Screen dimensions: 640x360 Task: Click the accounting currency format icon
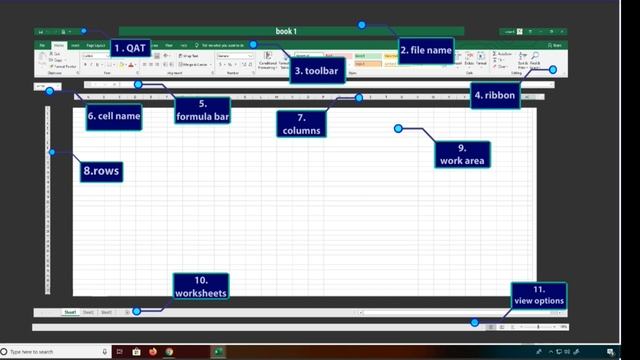[x=220, y=65]
